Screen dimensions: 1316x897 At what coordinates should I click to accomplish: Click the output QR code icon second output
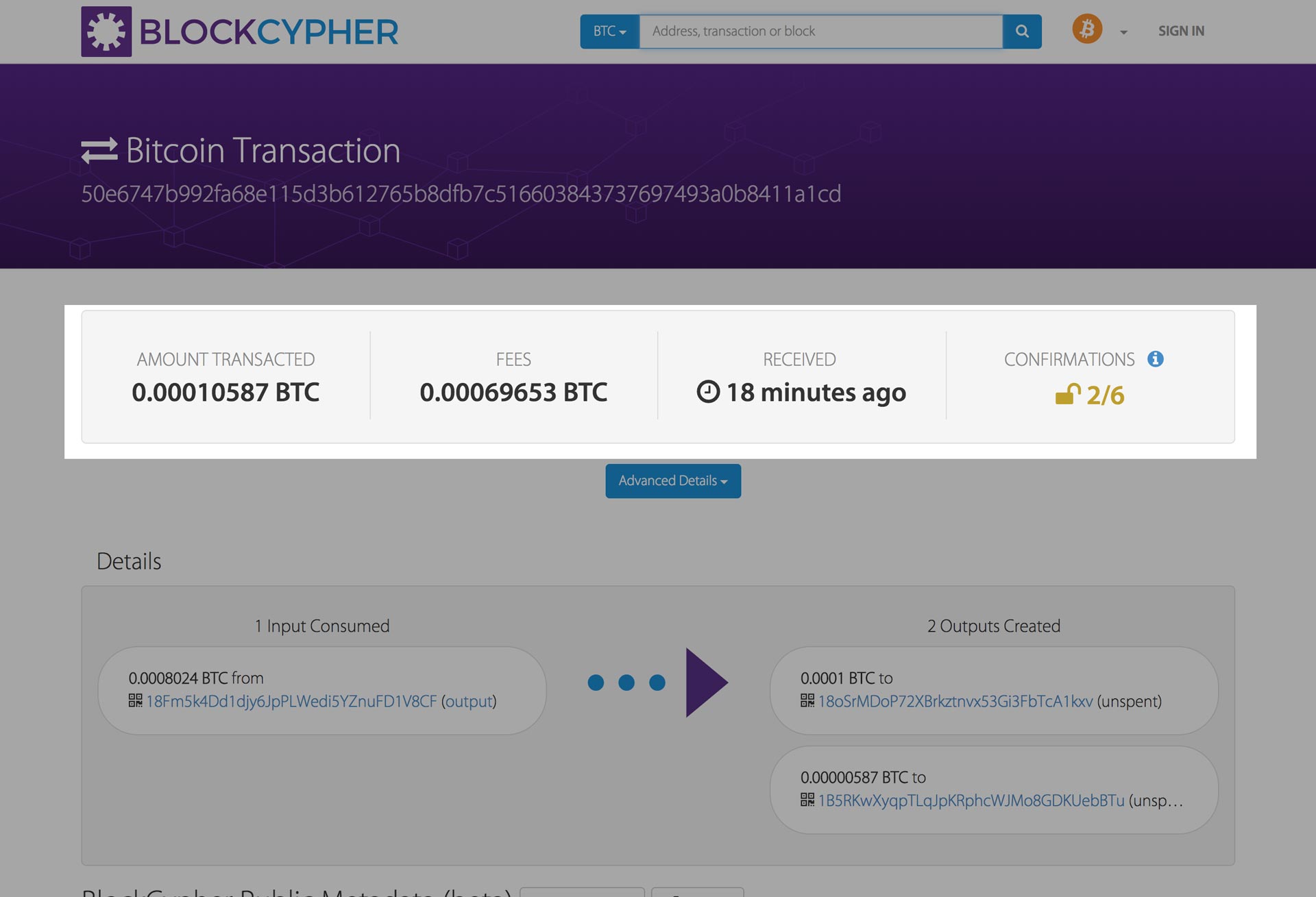point(806,800)
